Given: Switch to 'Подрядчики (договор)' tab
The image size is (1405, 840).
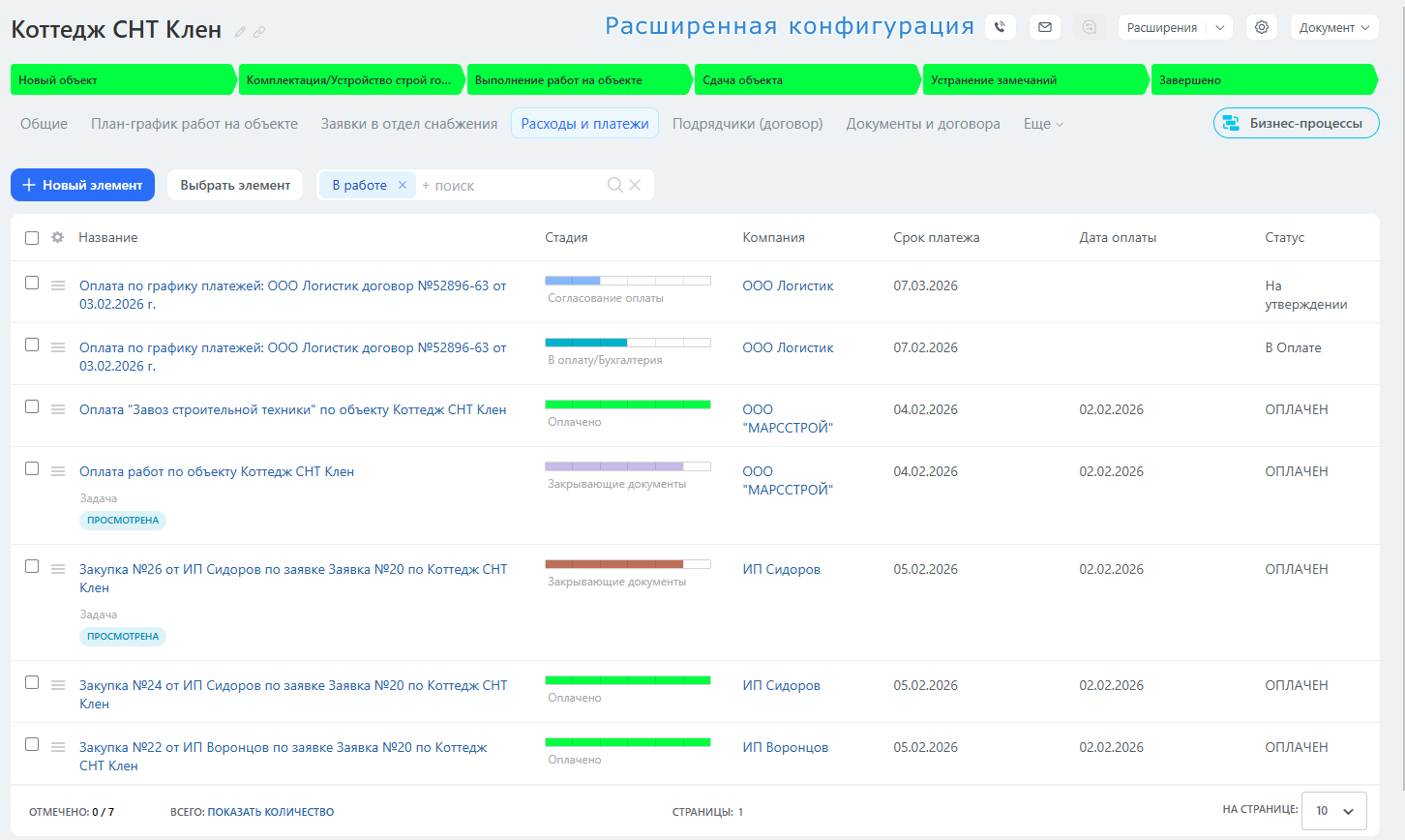Looking at the screenshot, I should point(747,124).
